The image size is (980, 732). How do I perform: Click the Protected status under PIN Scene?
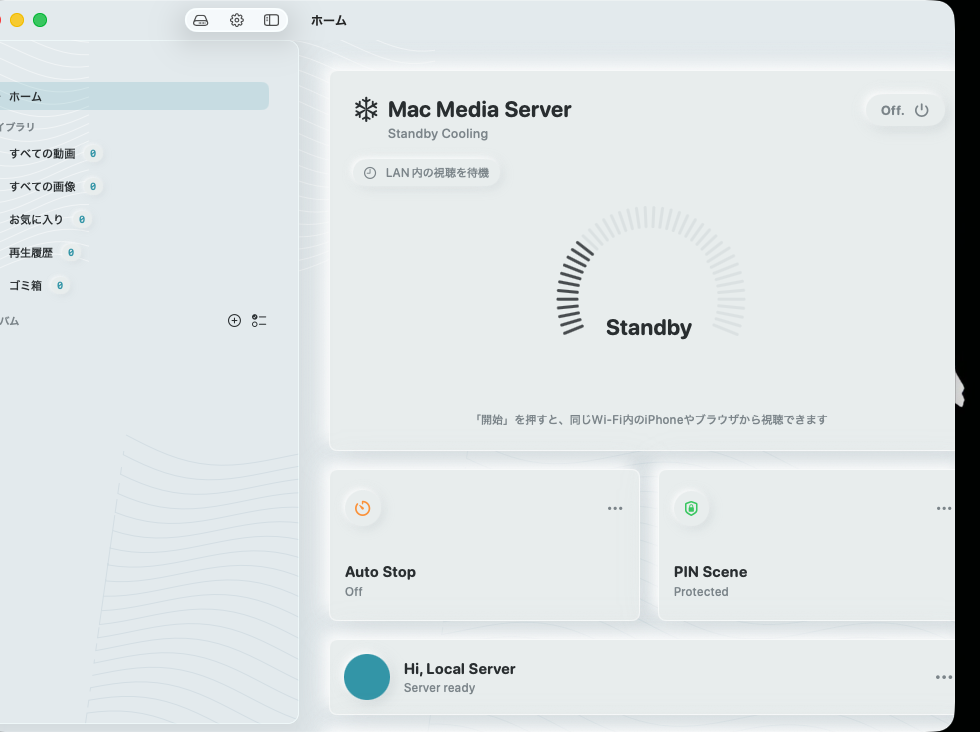[701, 592]
